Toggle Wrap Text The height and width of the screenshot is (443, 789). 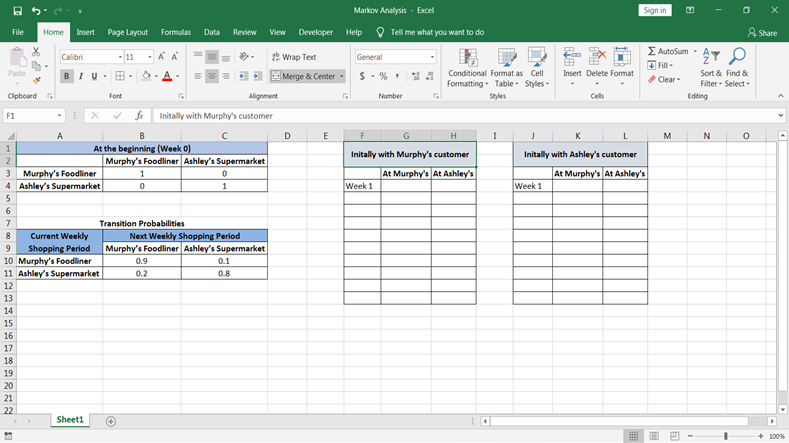[294, 57]
